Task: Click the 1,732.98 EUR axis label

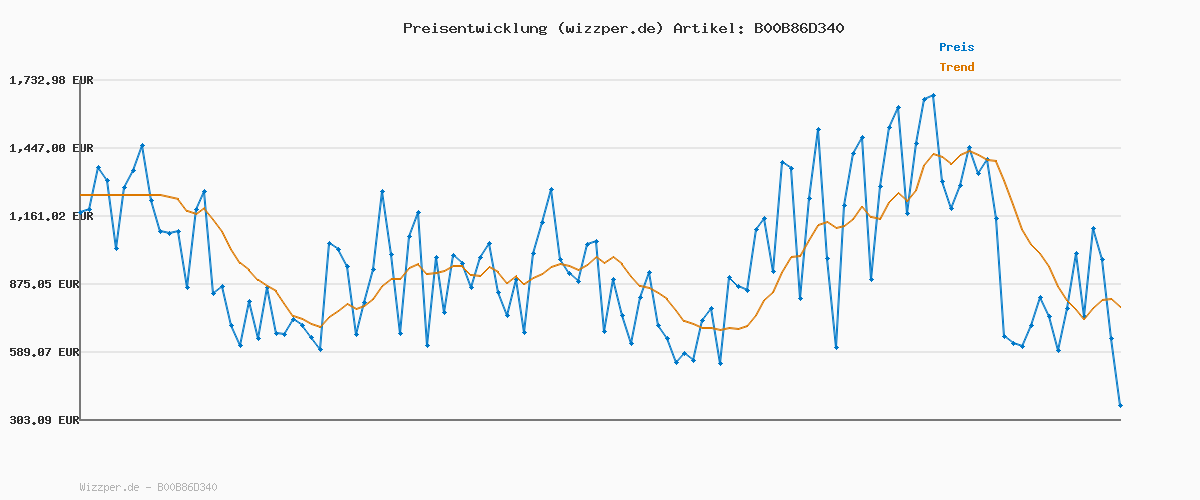Action: point(51,80)
